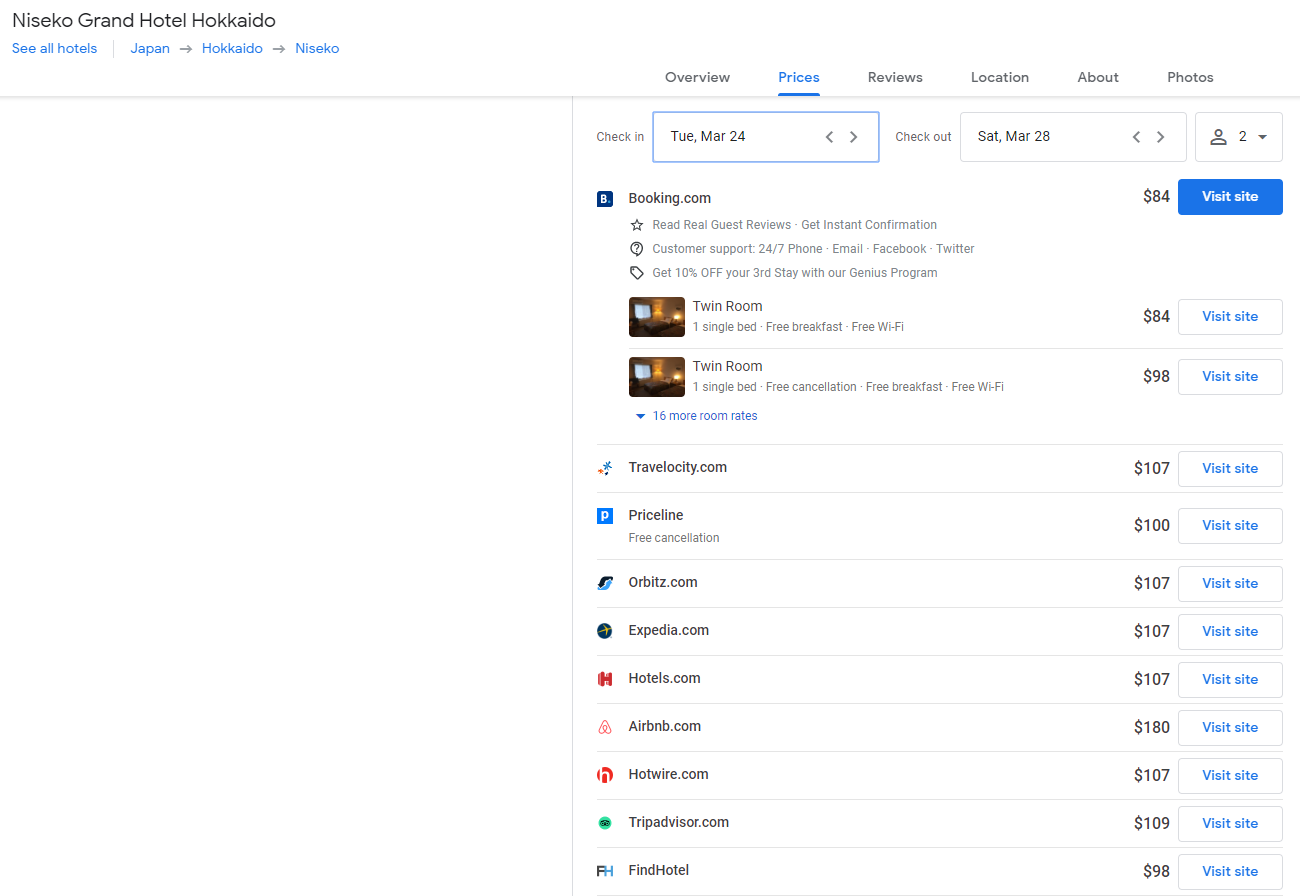Click the Airbnb logo icon
The width and height of the screenshot is (1300, 896).
[x=604, y=727]
